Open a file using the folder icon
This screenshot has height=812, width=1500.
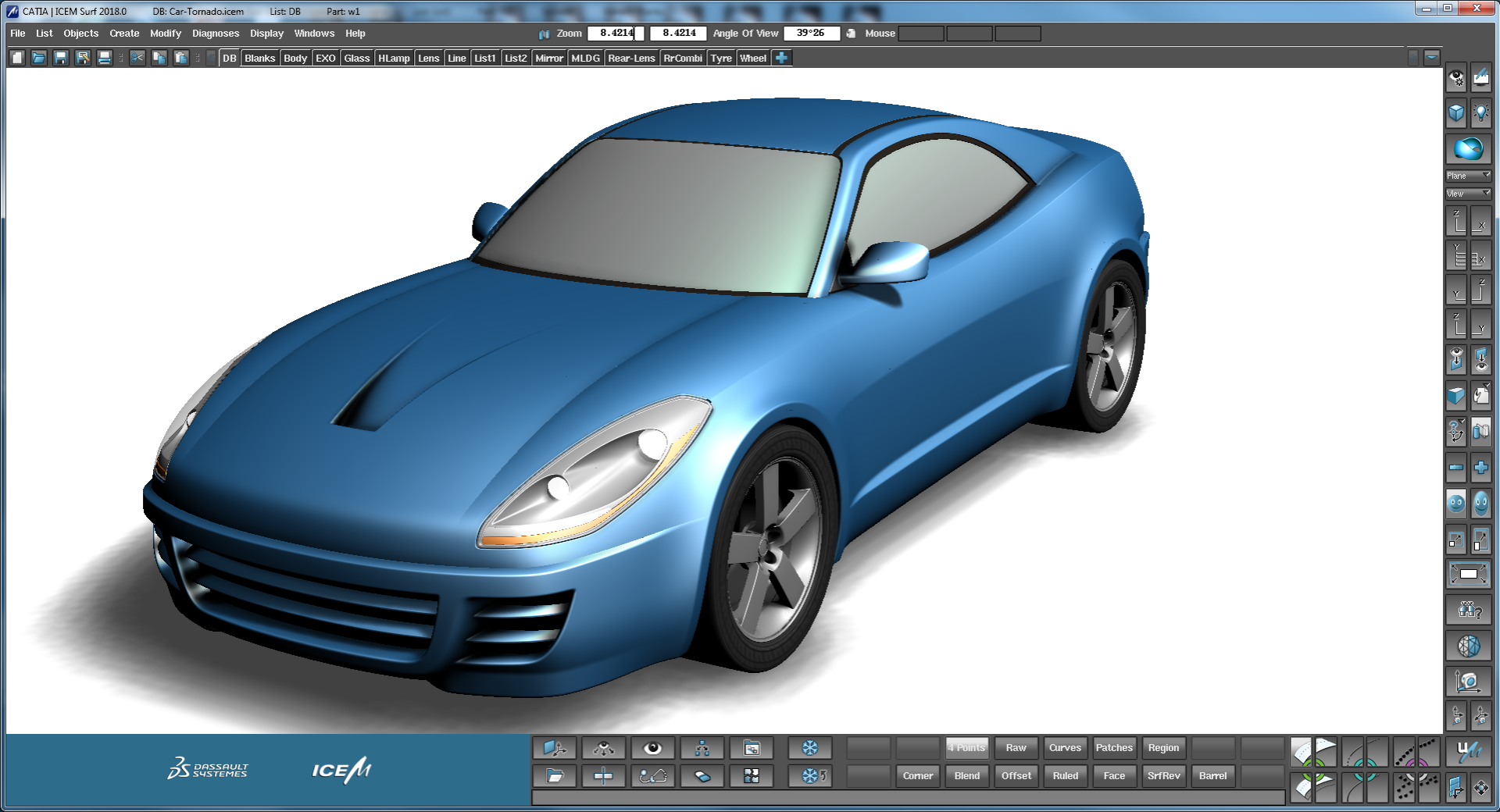coord(39,58)
